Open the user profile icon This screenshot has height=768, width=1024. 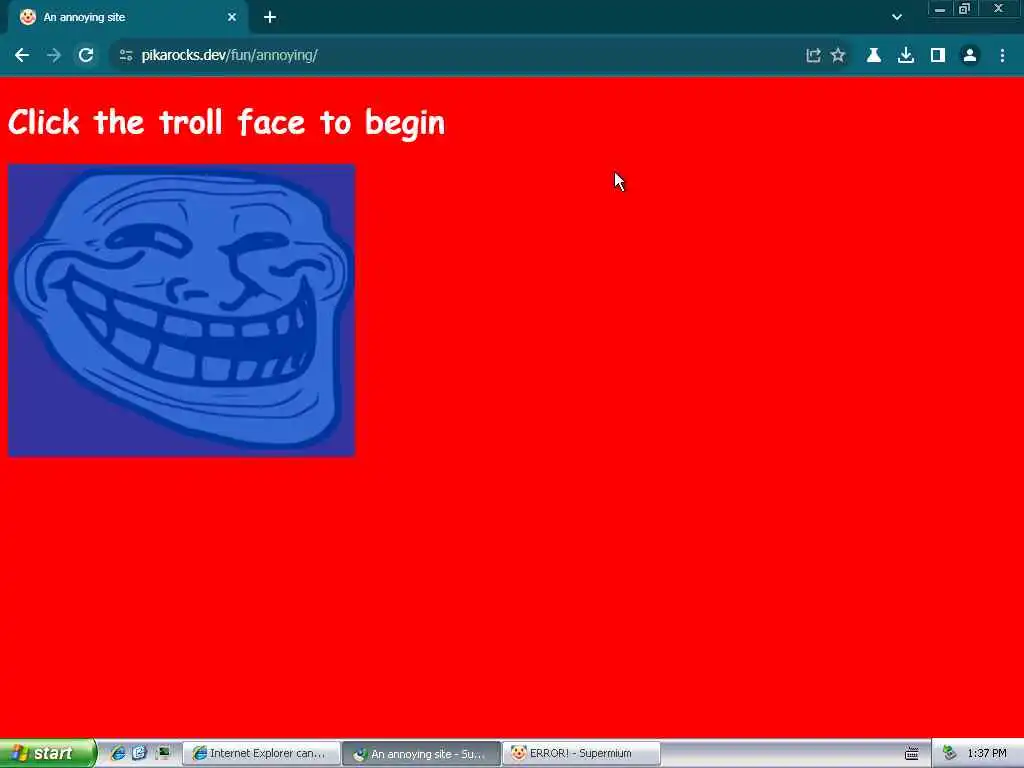click(970, 56)
